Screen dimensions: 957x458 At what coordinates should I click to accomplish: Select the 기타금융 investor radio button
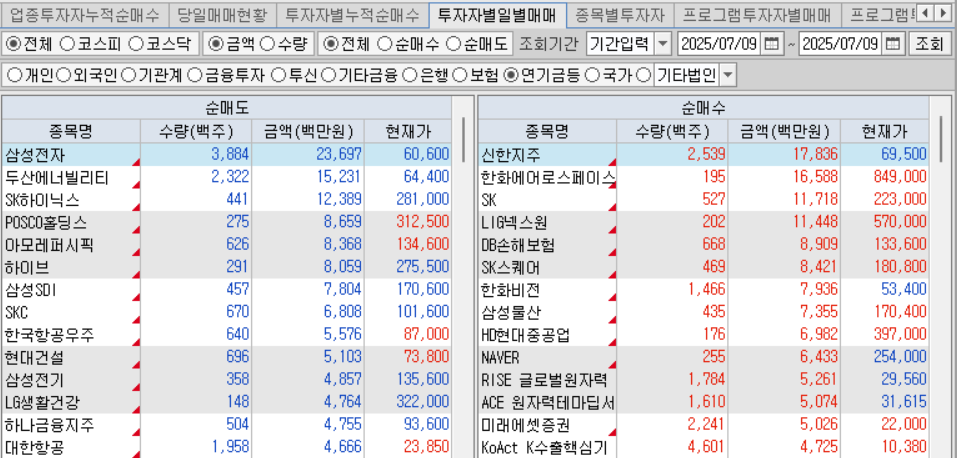point(328,75)
